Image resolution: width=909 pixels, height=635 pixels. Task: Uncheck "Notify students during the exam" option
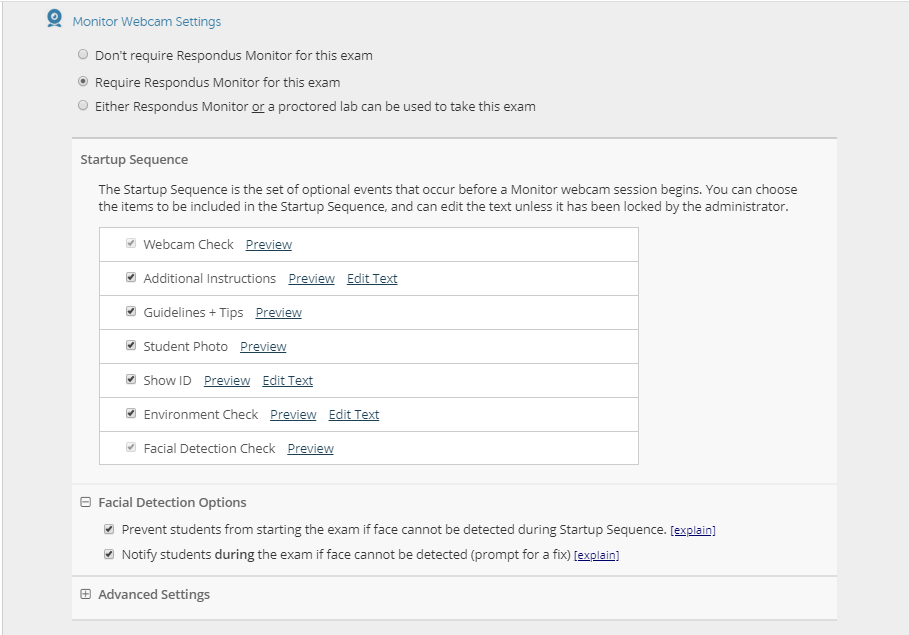109,554
